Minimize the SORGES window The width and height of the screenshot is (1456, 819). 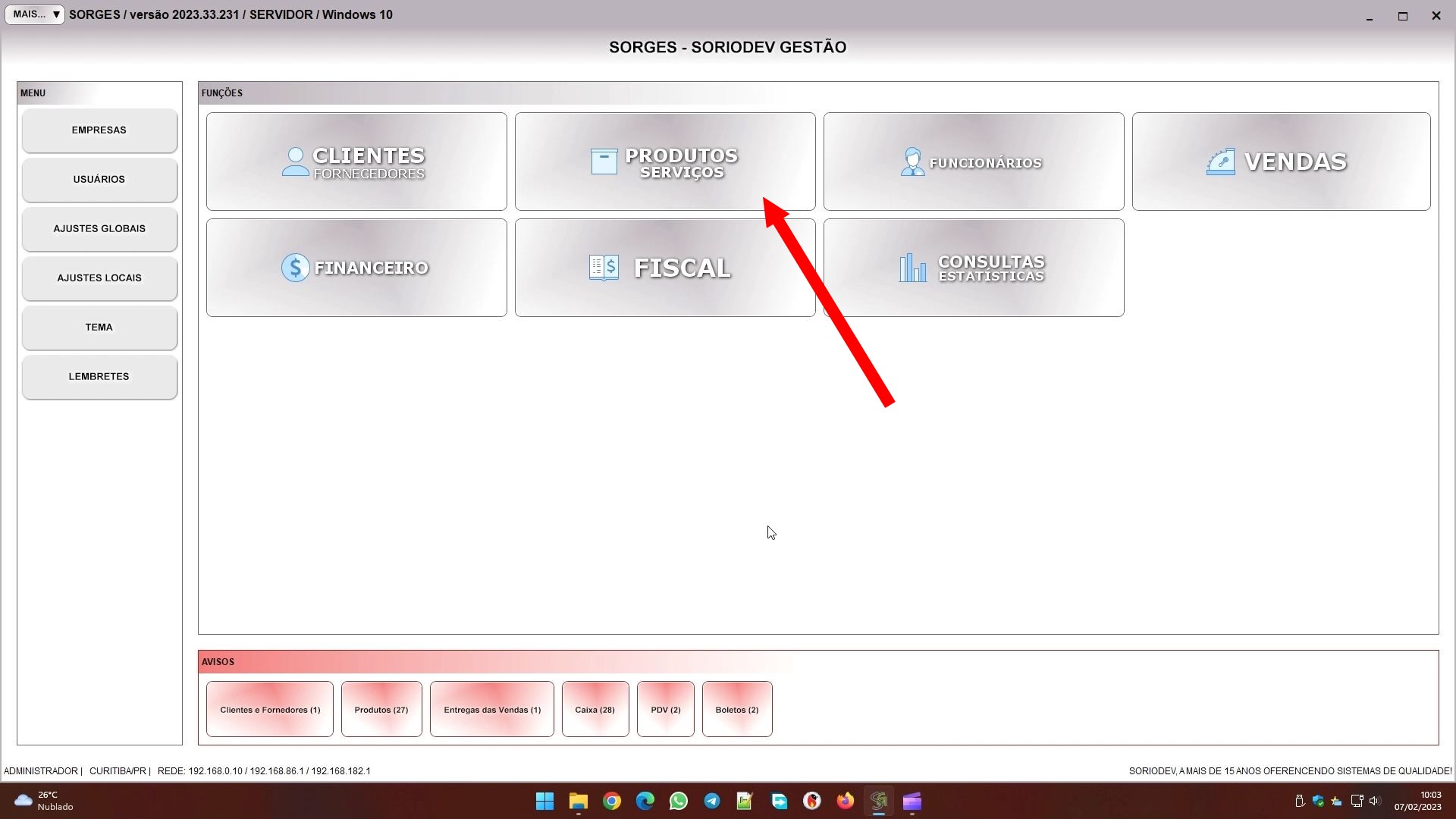point(1370,16)
